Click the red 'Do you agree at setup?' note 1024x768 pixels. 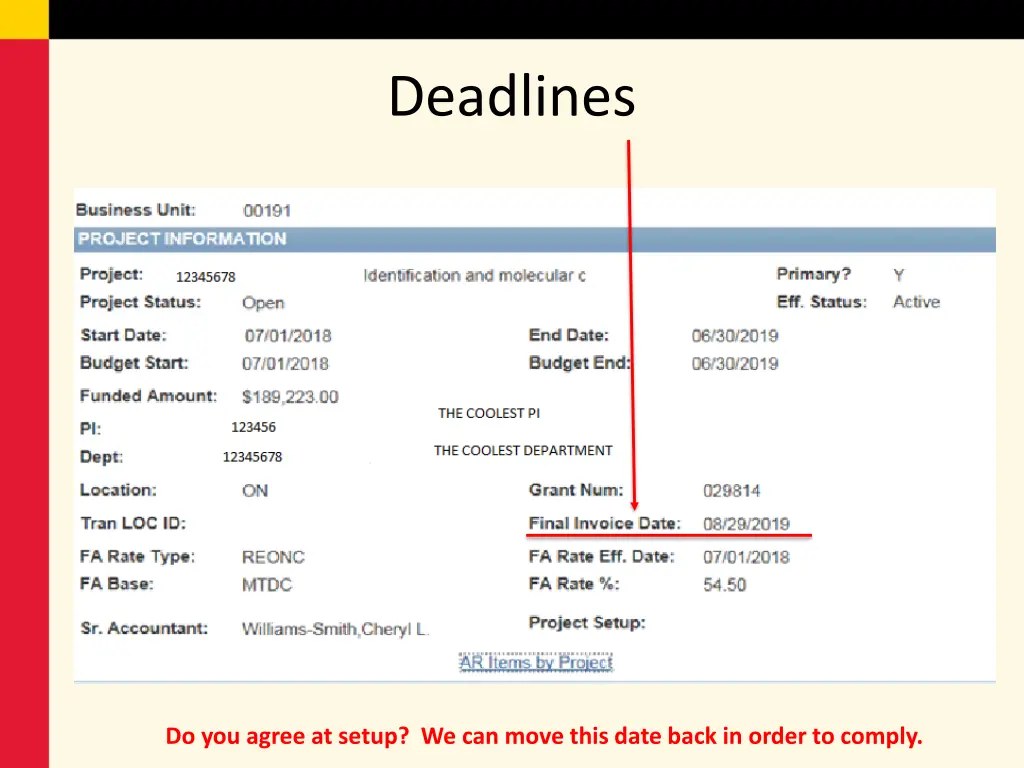[543, 736]
